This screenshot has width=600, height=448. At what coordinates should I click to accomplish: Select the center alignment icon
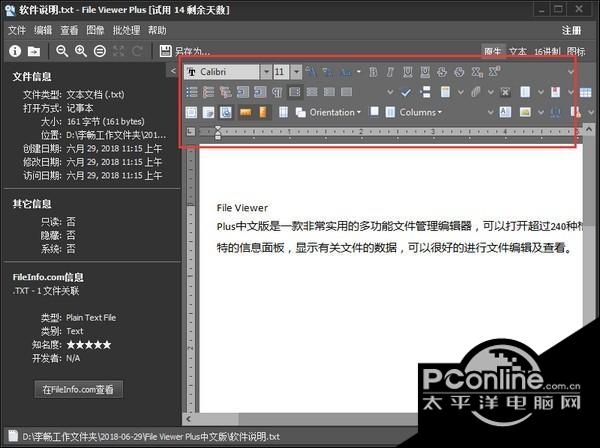point(312,92)
